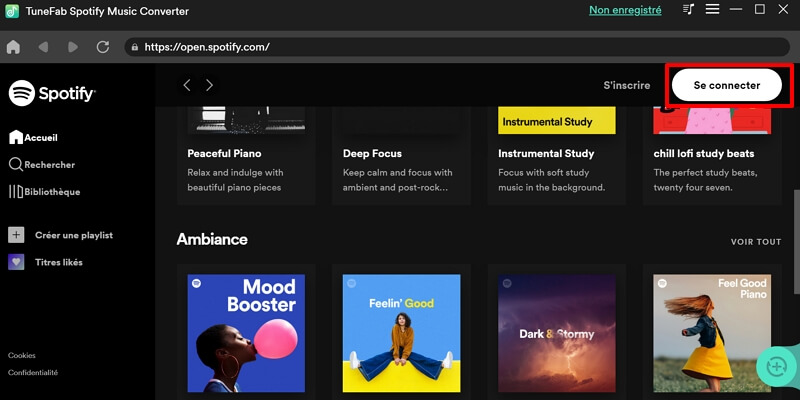Open the Dark & Stormy playlist cover
Viewport: 800px width, 400px height.
pyautogui.click(x=557, y=333)
